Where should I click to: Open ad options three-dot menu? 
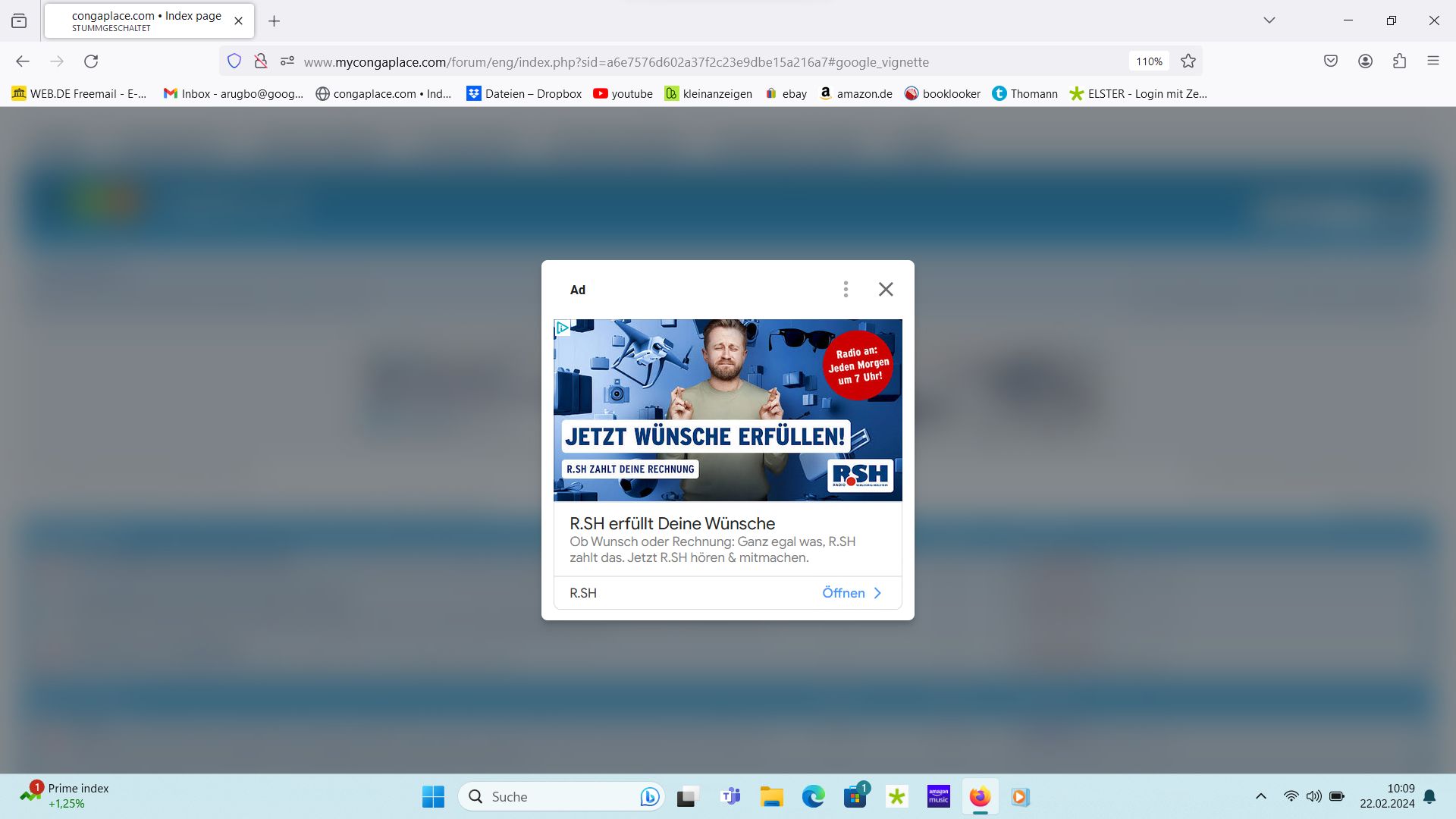pos(846,289)
